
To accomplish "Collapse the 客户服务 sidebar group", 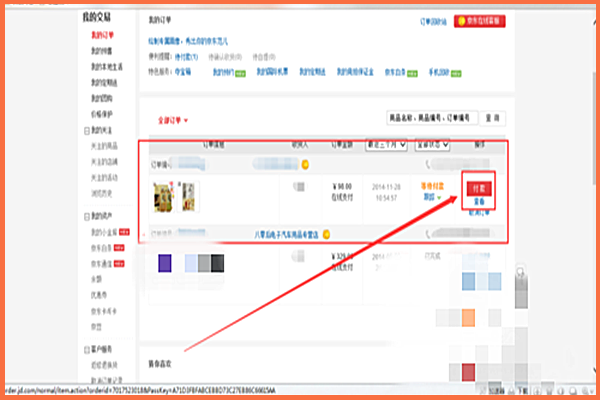I will point(87,350).
